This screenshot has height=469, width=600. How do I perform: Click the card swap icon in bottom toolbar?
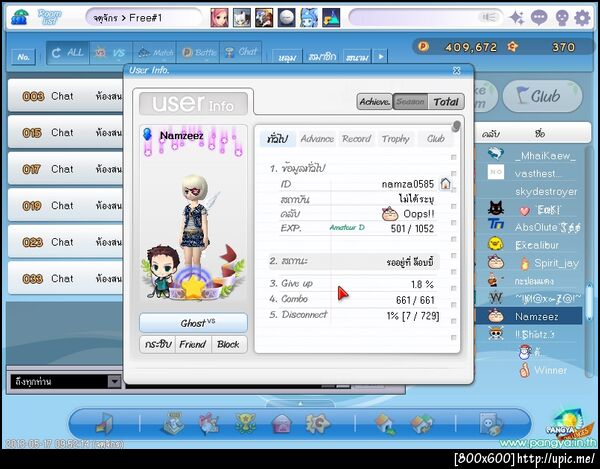421,424
